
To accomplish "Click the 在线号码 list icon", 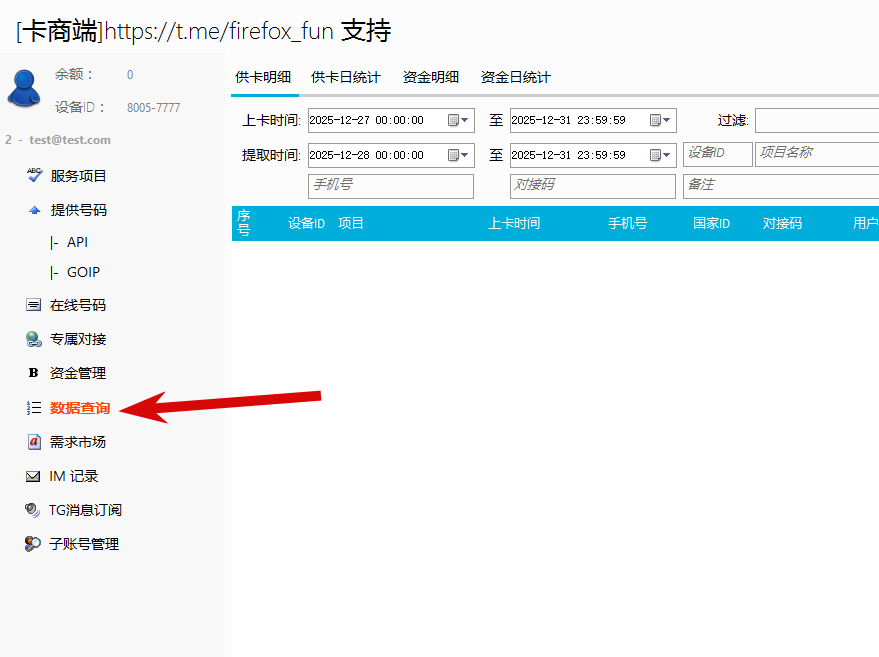I will [34, 305].
